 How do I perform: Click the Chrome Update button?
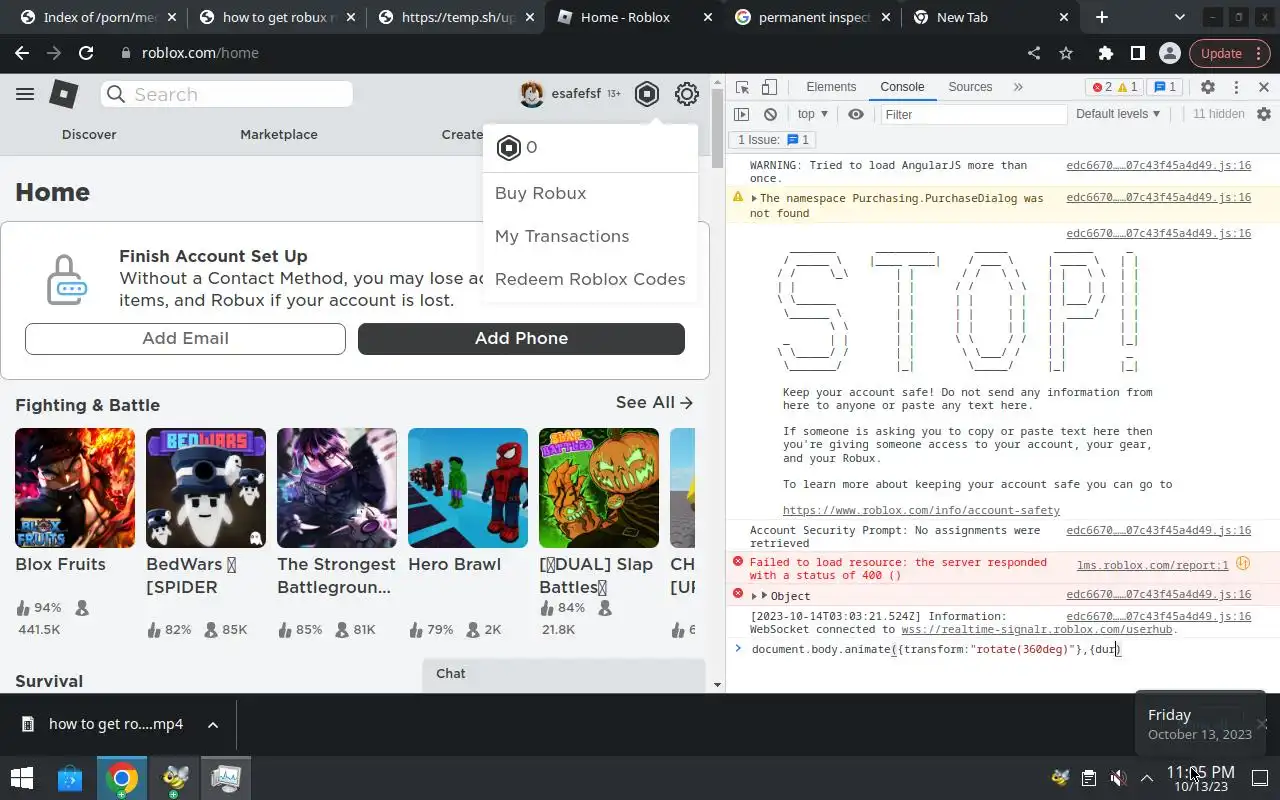(x=1229, y=53)
